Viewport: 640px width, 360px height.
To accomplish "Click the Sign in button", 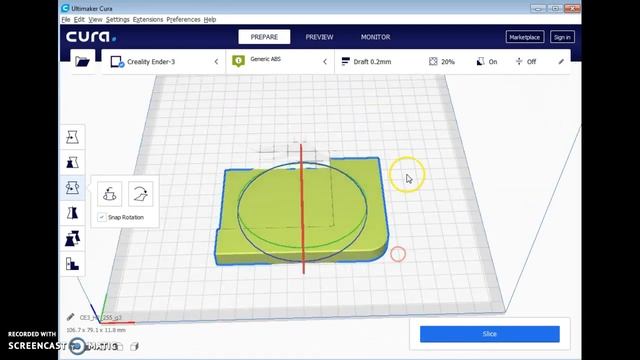I will (x=562, y=37).
